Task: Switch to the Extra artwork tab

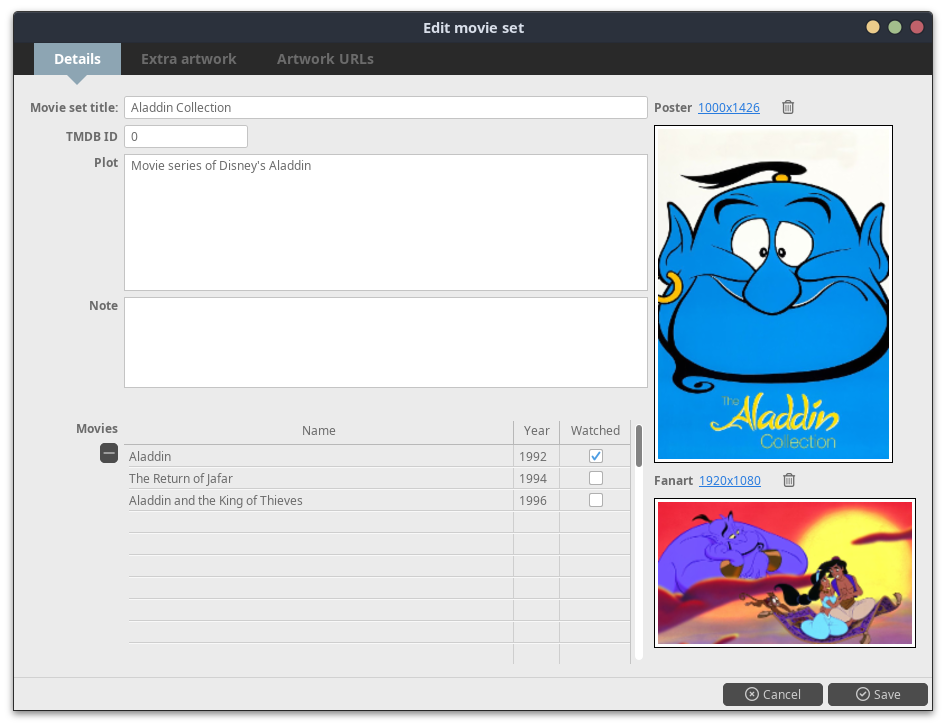Action: point(188,59)
